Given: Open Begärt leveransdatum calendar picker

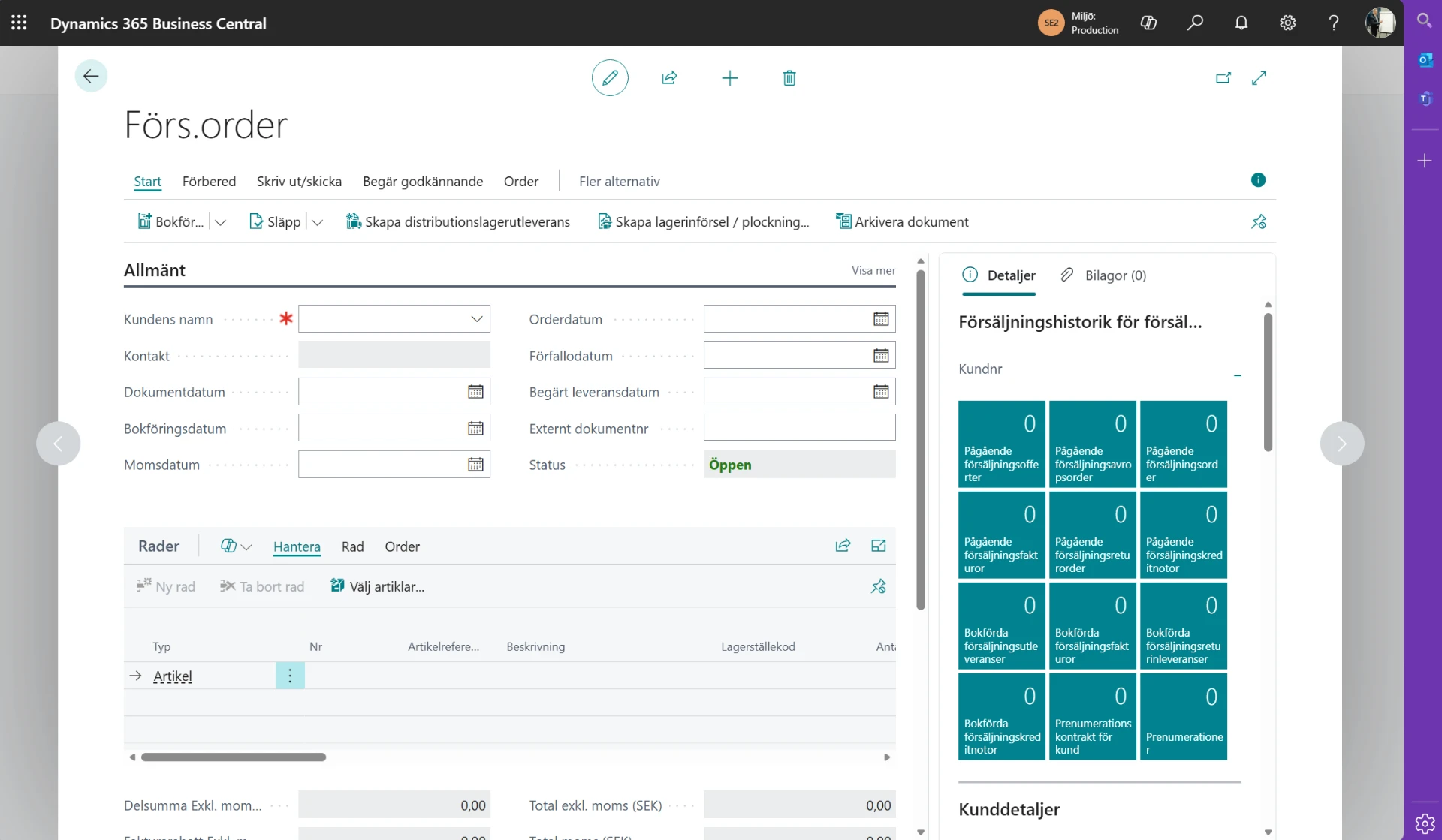Looking at the screenshot, I should click(881, 392).
